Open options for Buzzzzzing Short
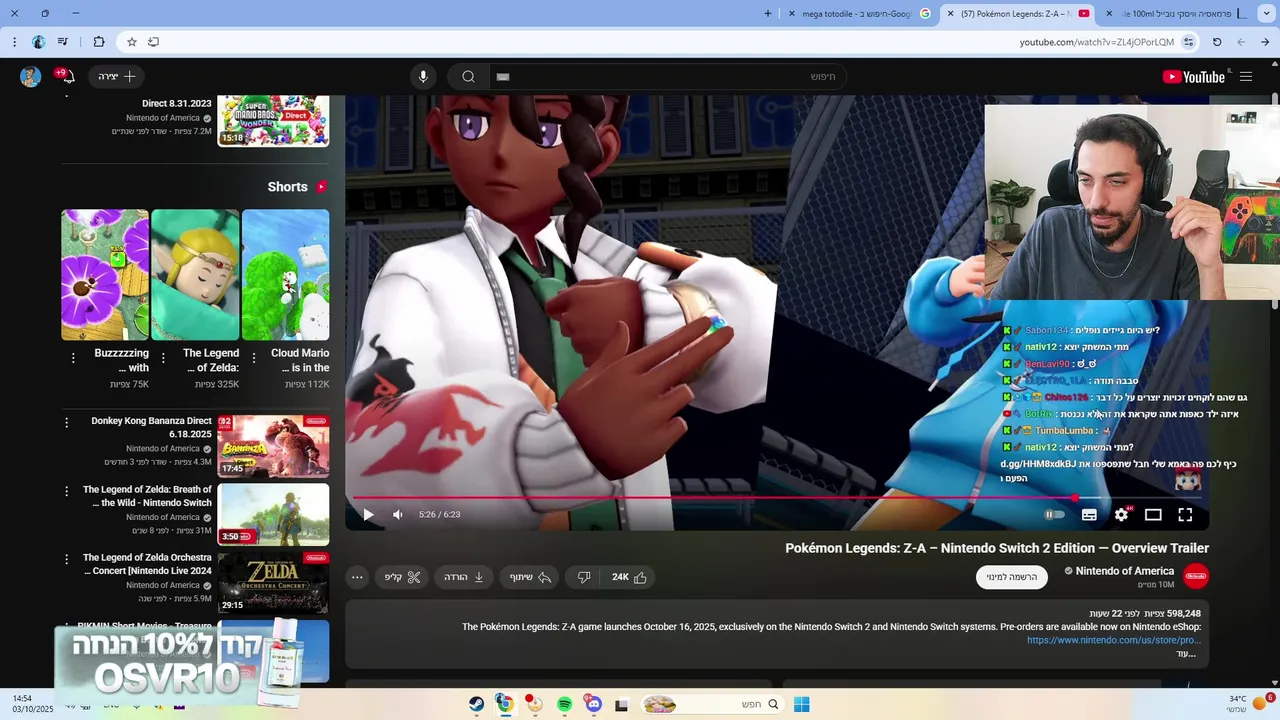 [73, 358]
